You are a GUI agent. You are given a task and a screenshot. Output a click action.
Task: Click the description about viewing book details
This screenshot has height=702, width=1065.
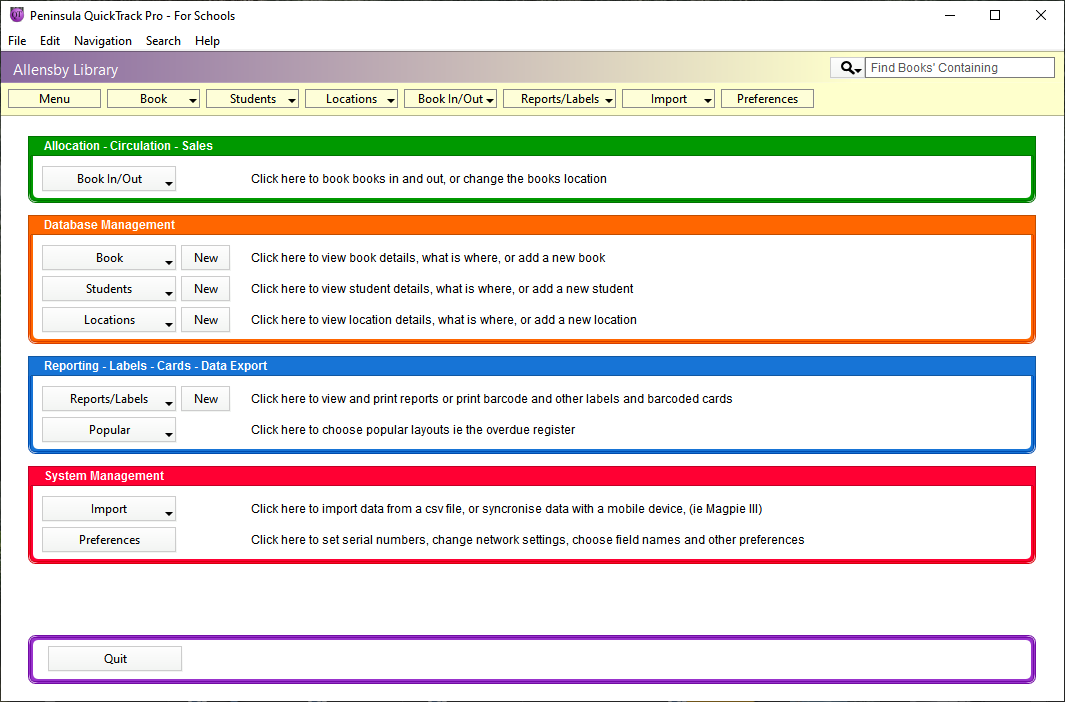pyautogui.click(x=428, y=258)
